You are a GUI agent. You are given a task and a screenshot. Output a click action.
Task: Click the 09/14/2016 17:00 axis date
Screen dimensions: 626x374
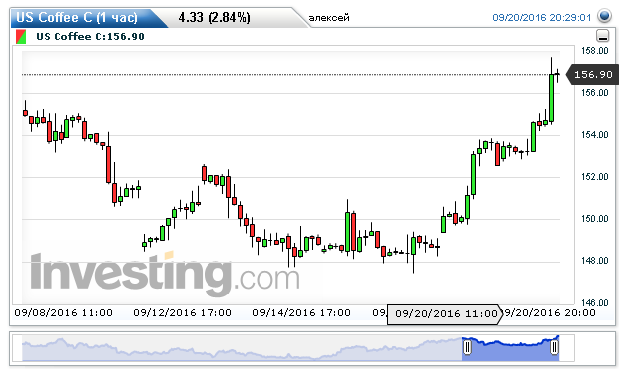pos(301,313)
